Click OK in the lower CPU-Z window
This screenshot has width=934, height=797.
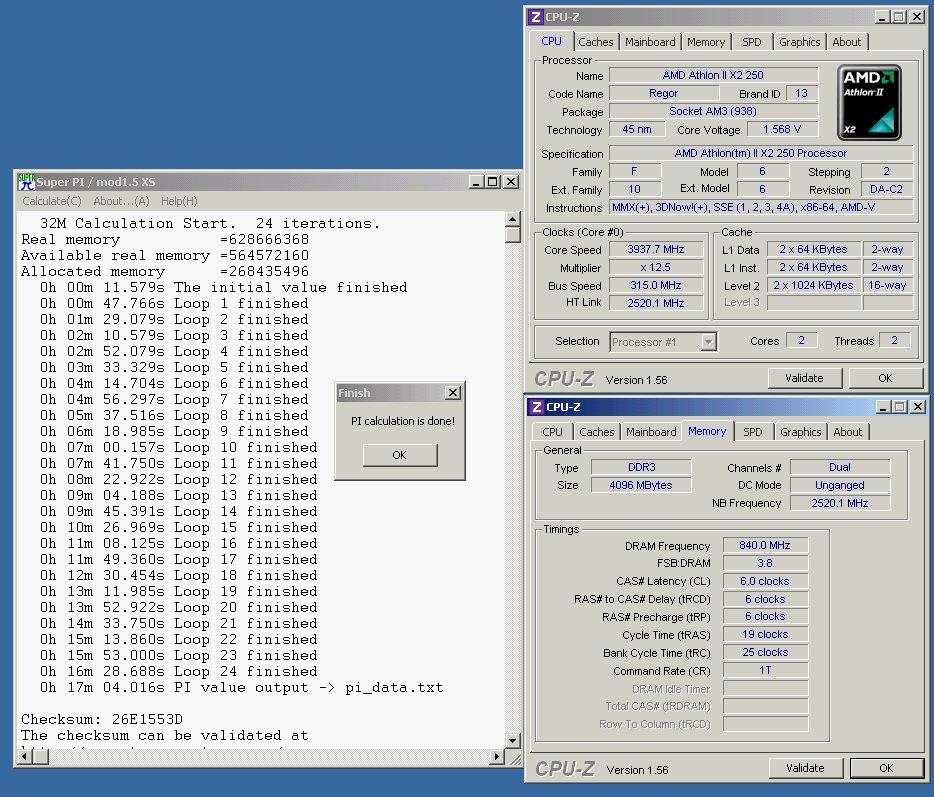[886, 768]
